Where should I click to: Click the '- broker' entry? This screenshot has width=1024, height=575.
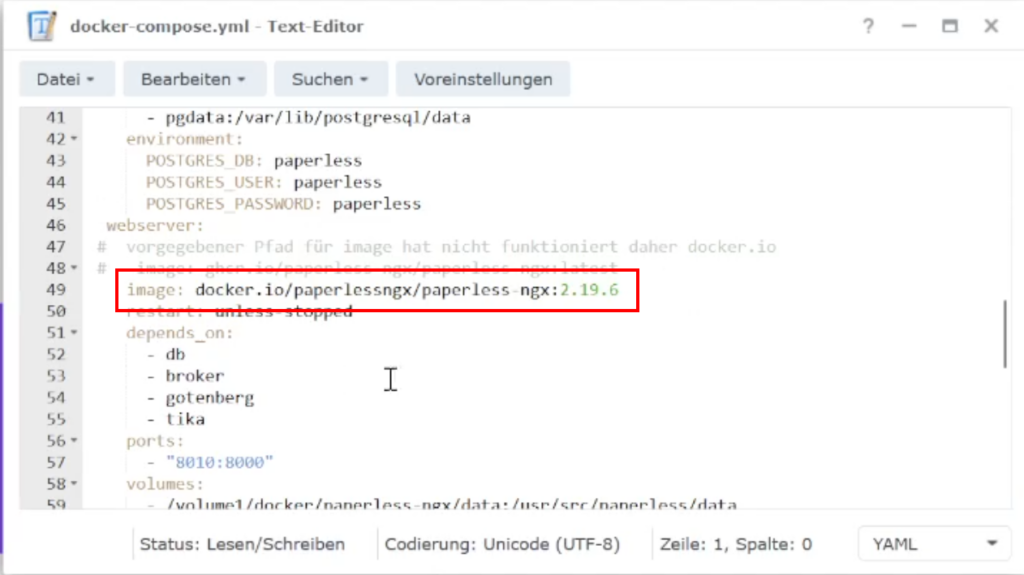[x=185, y=376]
